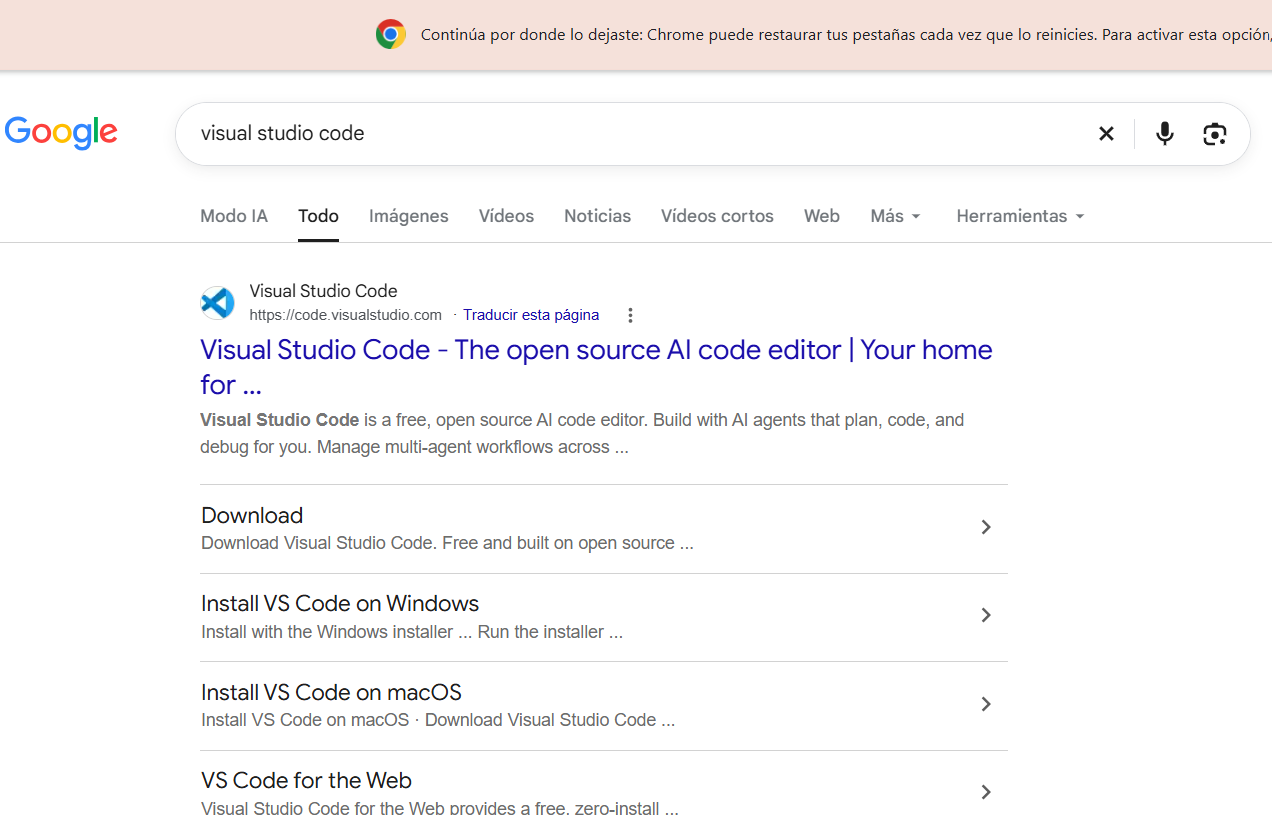Go to the Noticias tab
The width and height of the screenshot is (1272, 815).
click(x=597, y=216)
